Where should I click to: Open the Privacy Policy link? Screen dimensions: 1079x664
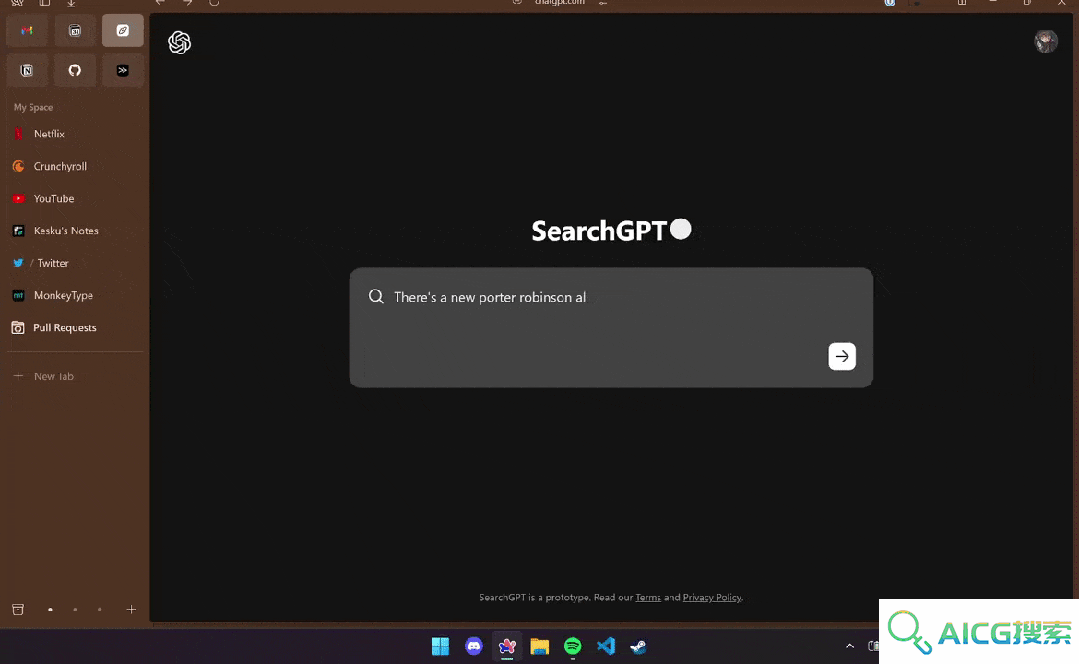712,597
